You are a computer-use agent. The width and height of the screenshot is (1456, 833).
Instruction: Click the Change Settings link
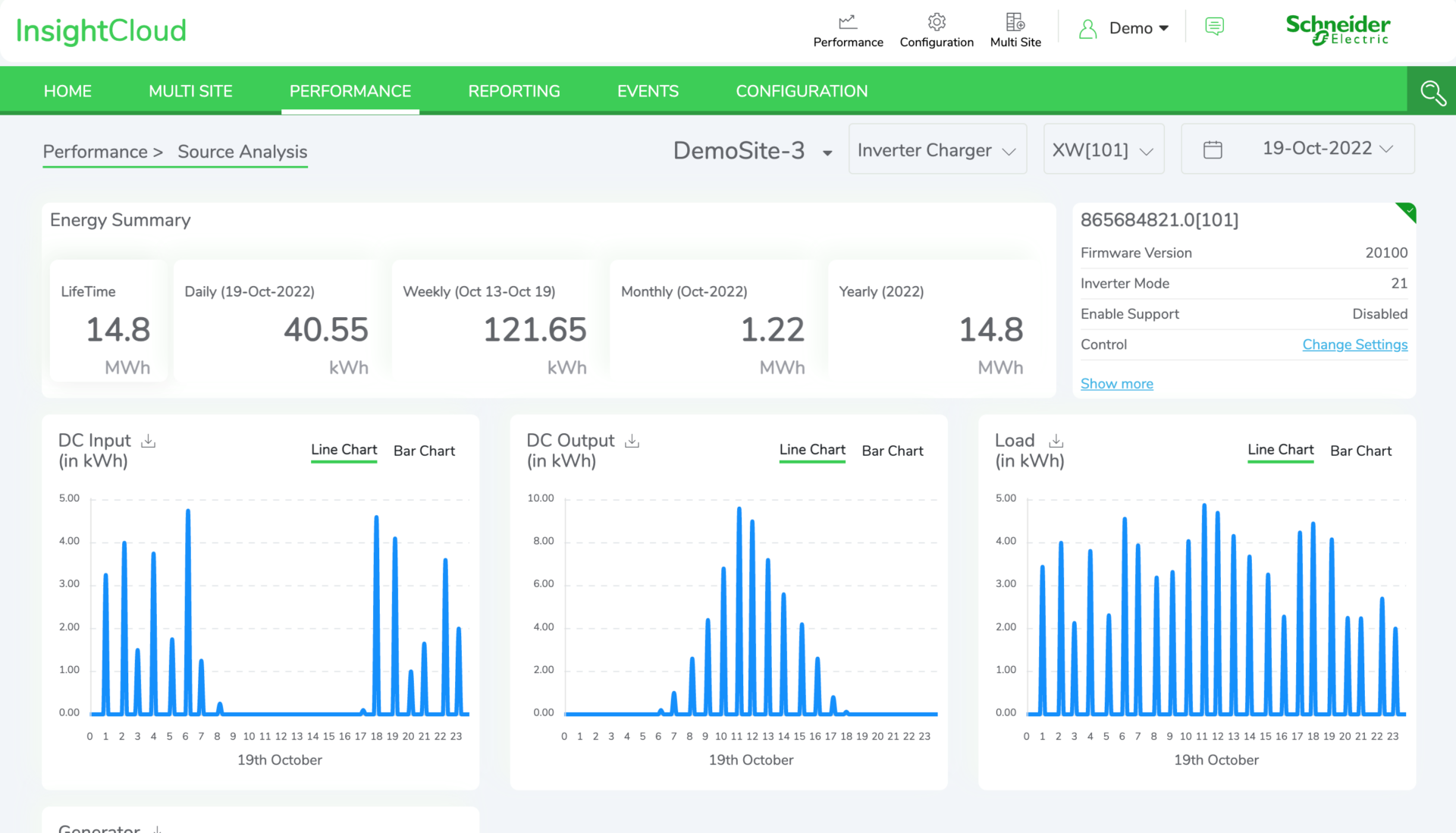pyautogui.click(x=1354, y=344)
